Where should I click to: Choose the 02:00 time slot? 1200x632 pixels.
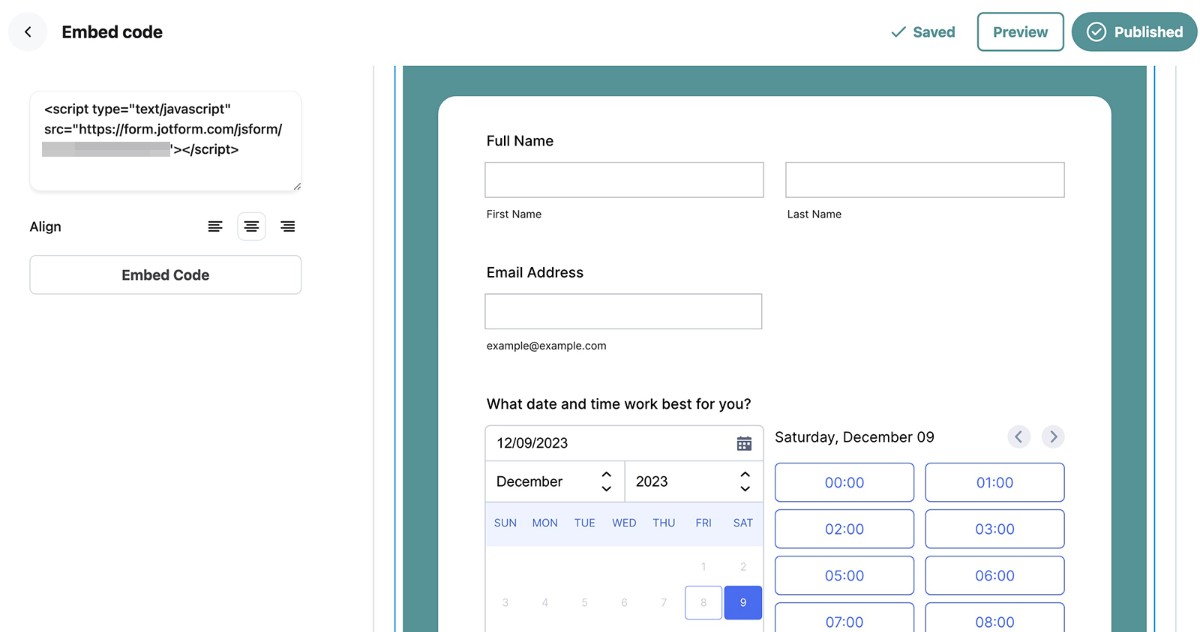coord(844,529)
